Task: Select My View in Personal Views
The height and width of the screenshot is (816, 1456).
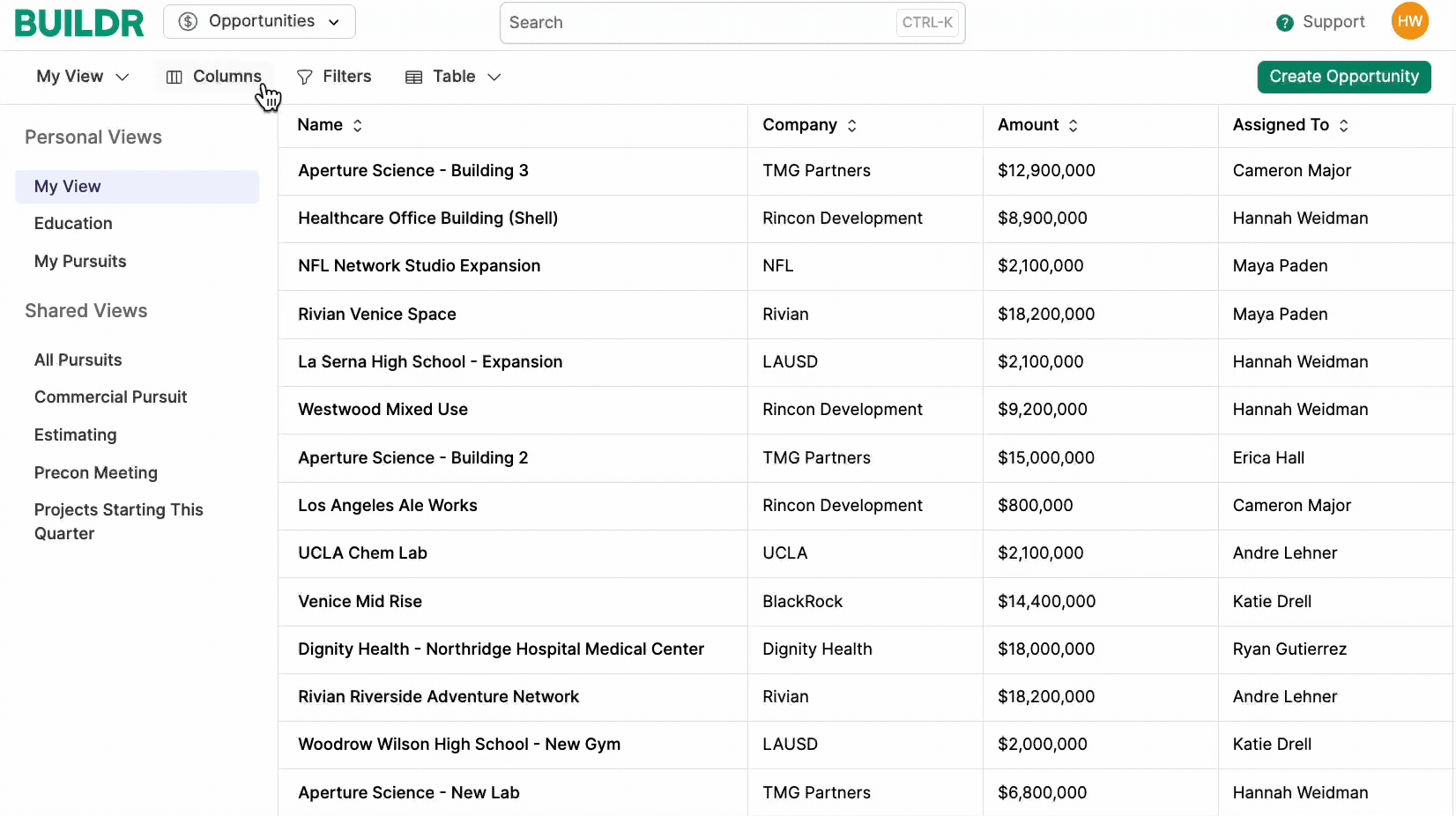Action: click(137, 187)
